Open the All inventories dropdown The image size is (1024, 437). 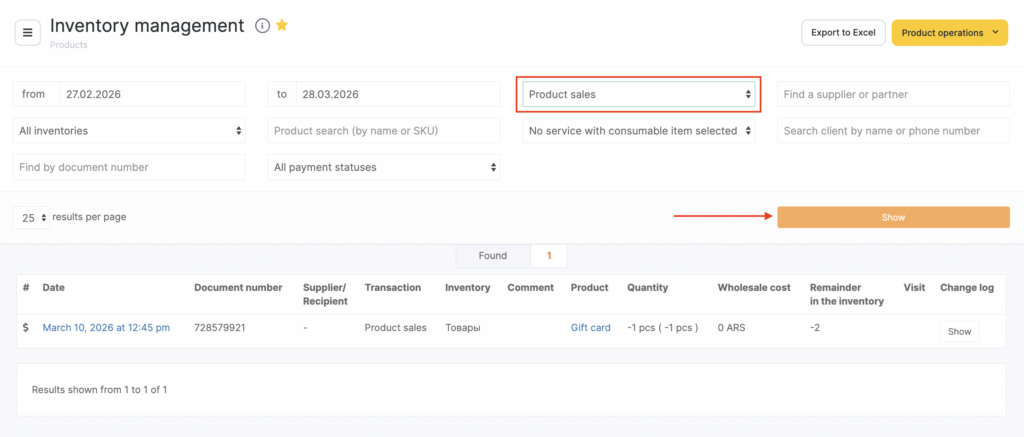[x=129, y=131]
